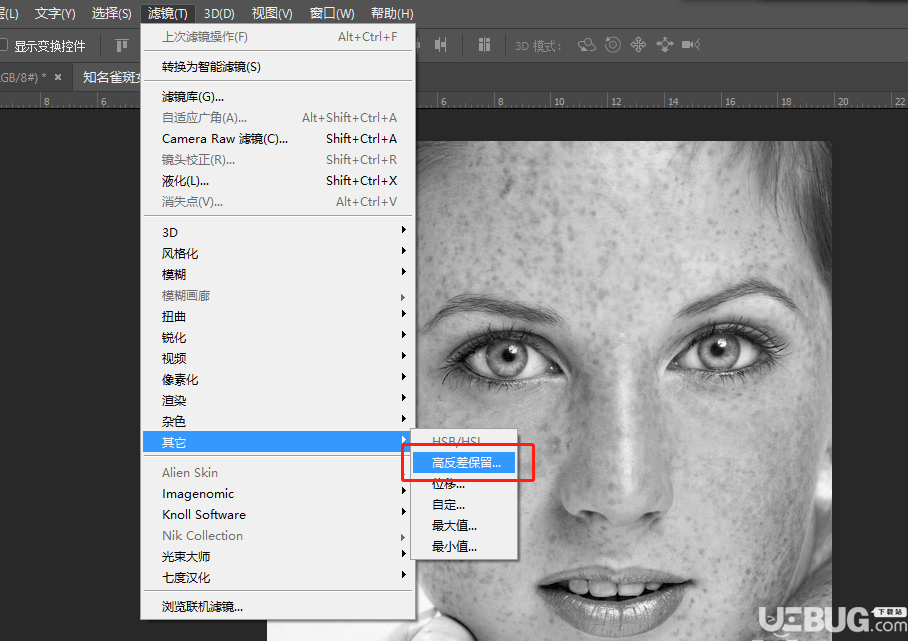Click the 3D roll mode icon
Viewport: 908px width, 641px height.
click(x=613, y=45)
